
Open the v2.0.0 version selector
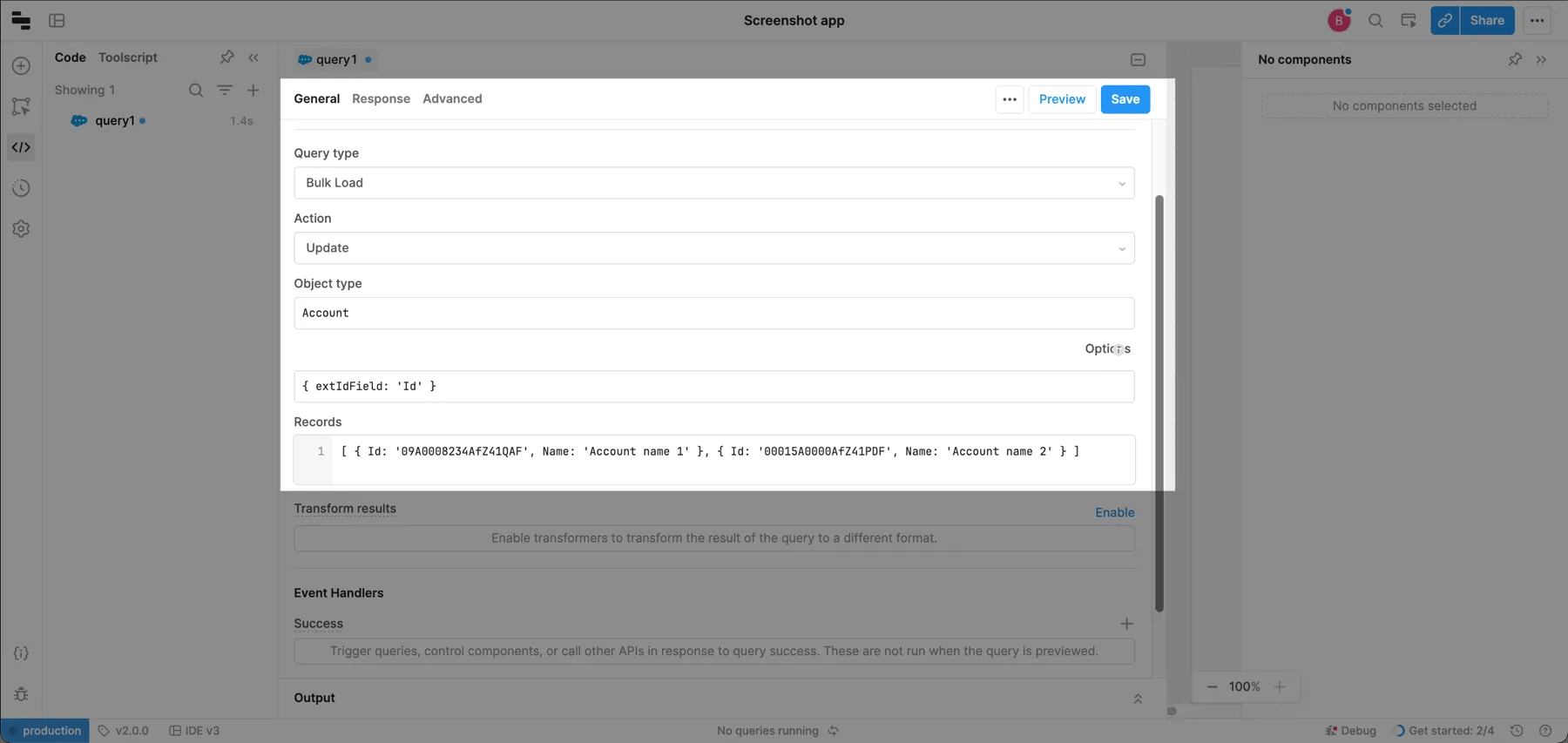click(x=124, y=731)
